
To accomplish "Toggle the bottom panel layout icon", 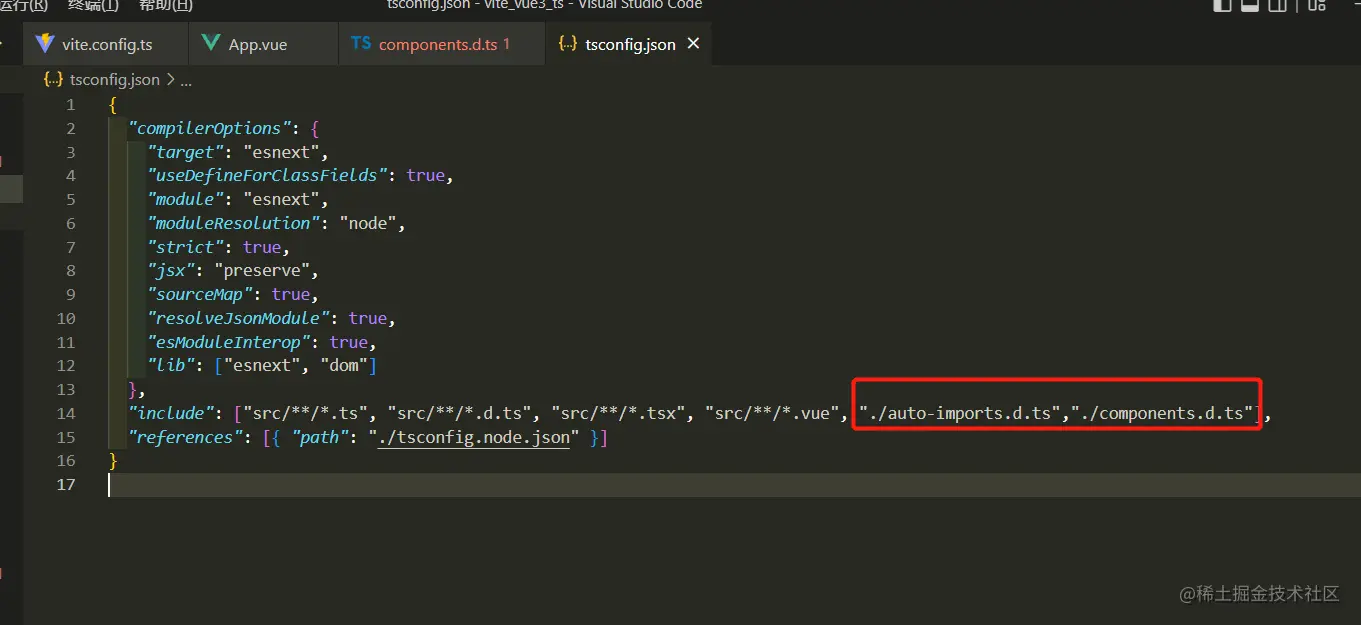I will pos(1249,5).
